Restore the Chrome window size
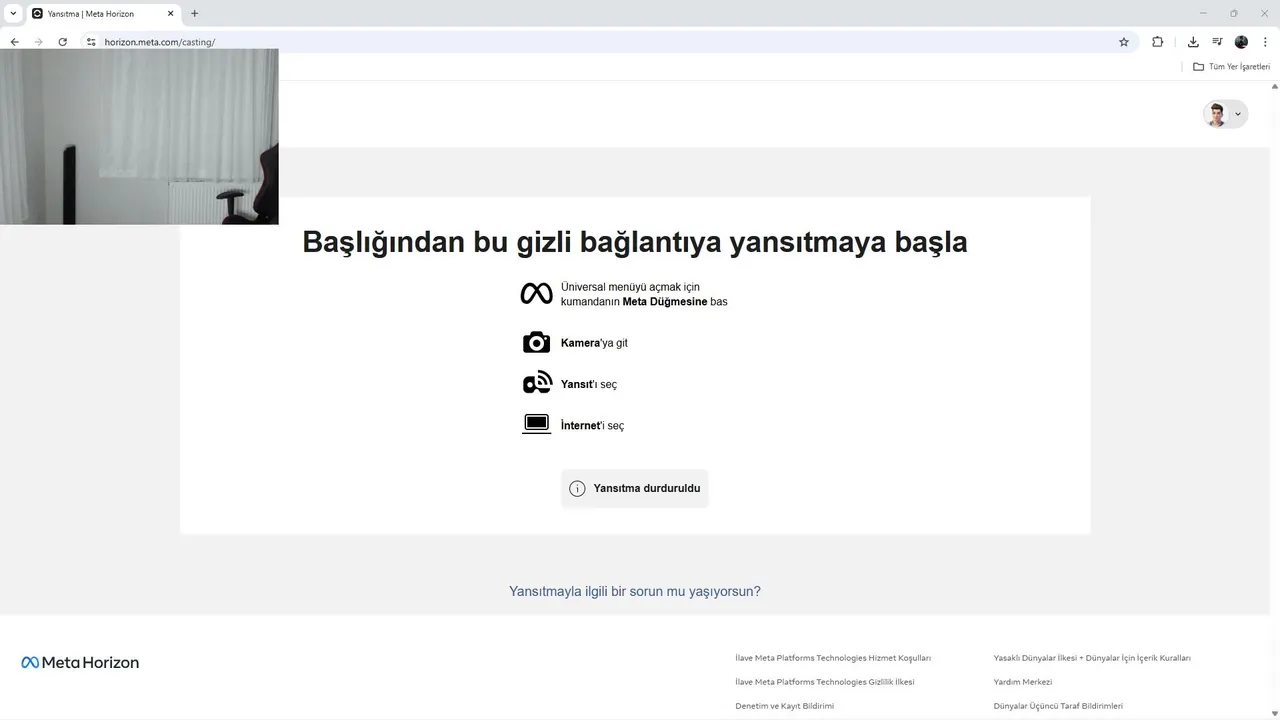The image size is (1280, 720). pyautogui.click(x=1233, y=14)
